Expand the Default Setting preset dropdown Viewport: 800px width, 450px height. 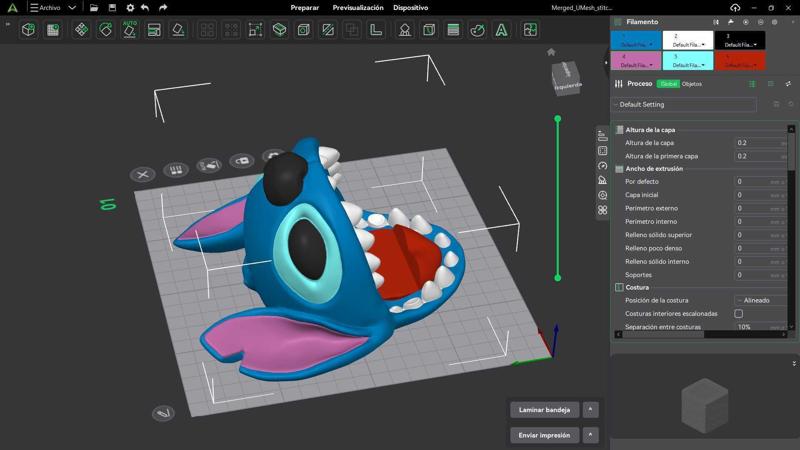coord(685,104)
